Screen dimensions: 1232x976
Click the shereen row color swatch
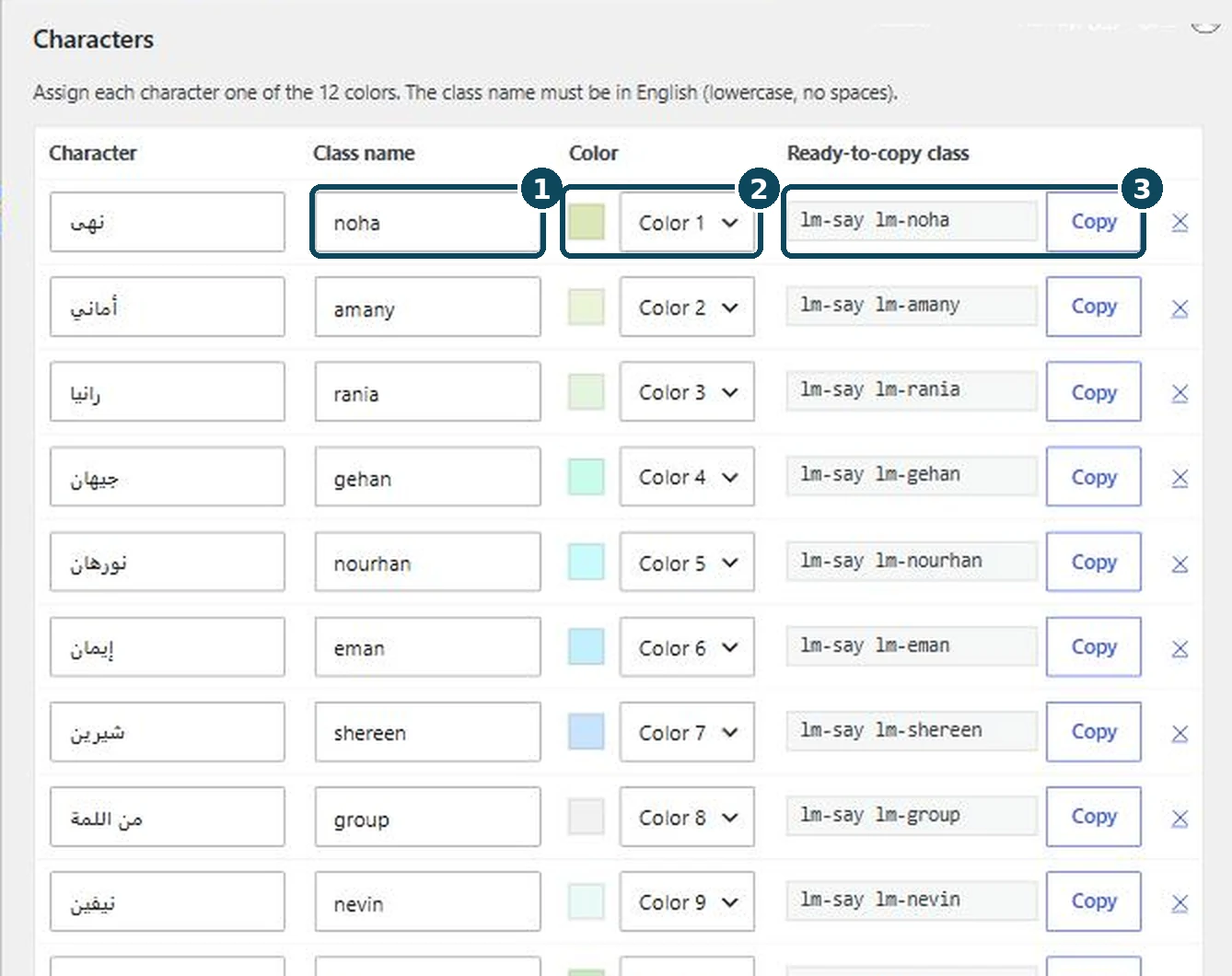[587, 731]
